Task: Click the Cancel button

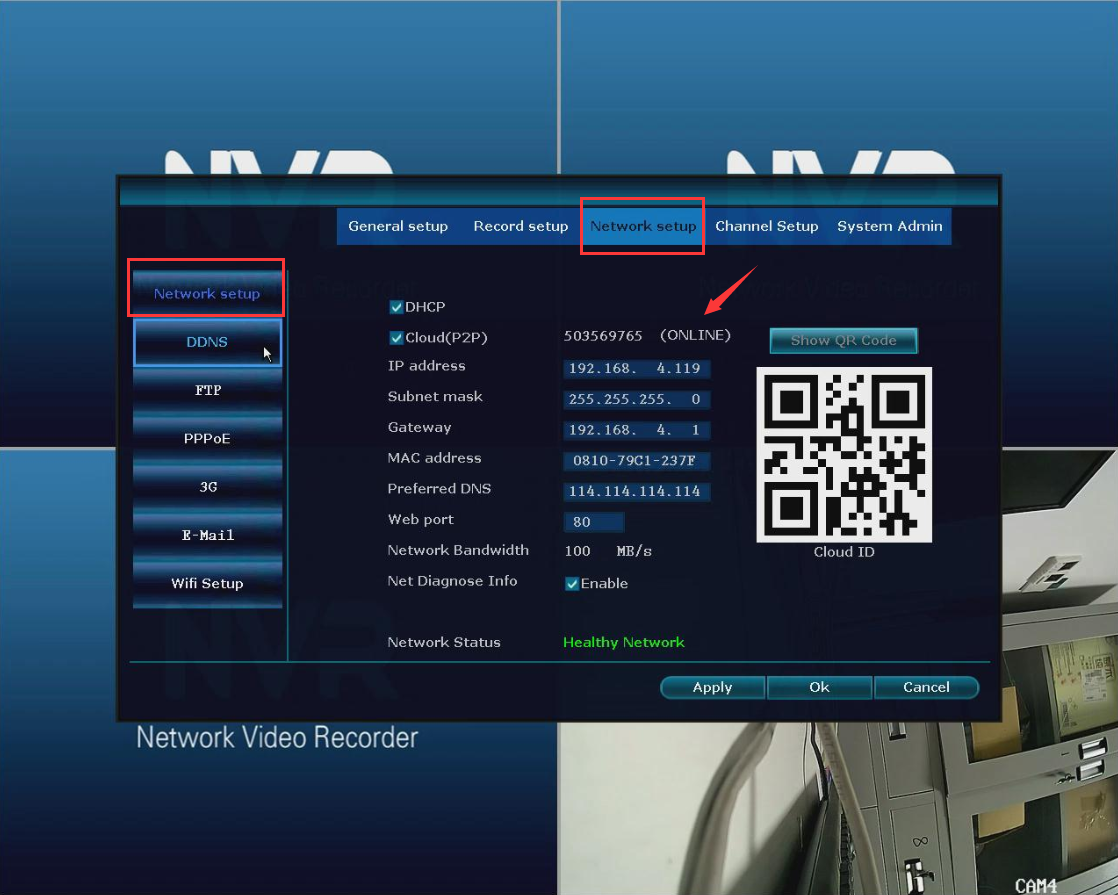Action: click(x=926, y=687)
